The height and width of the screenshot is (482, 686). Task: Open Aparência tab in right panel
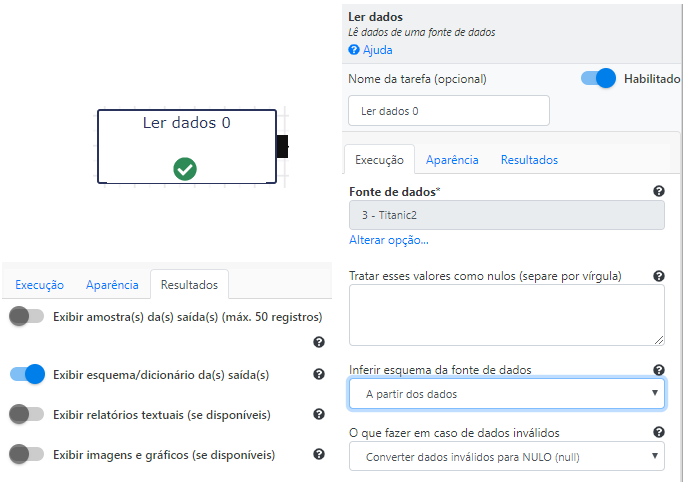click(x=452, y=160)
